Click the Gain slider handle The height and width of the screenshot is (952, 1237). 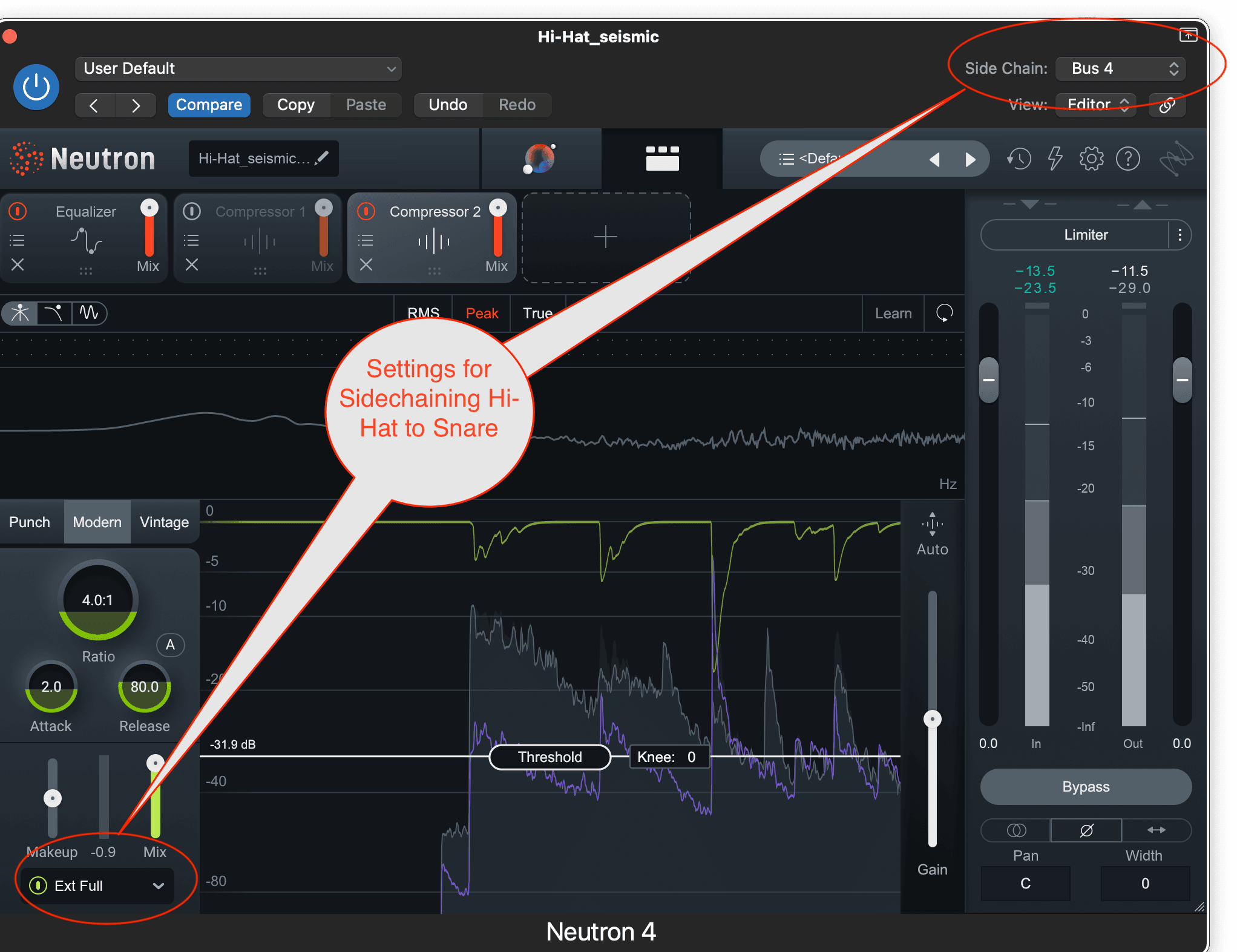pos(932,719)
